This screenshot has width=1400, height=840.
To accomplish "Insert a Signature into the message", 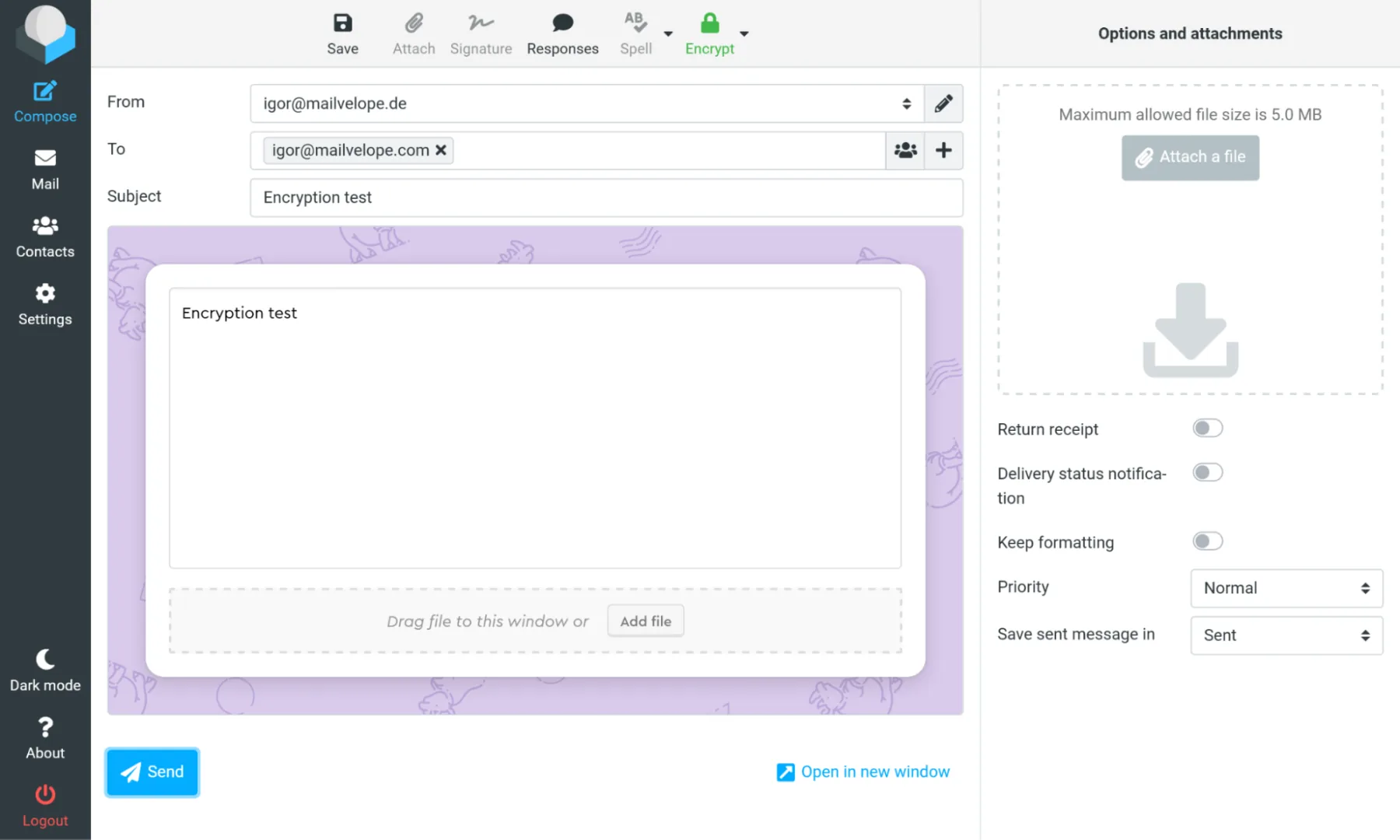I will (481, 33).
